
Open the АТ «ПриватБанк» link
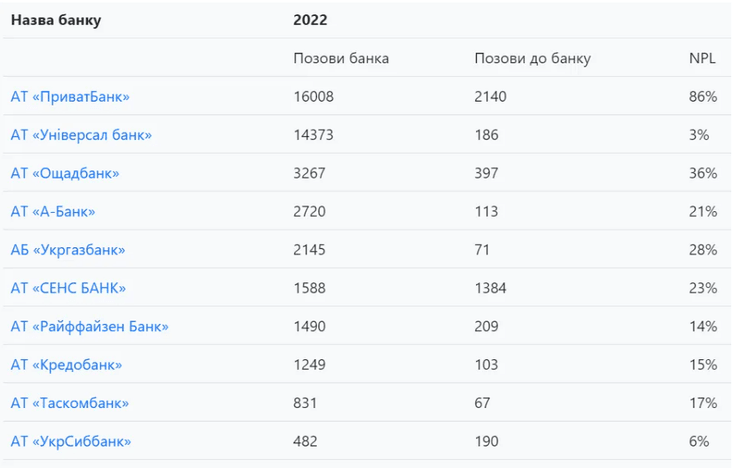coord(70,97)
